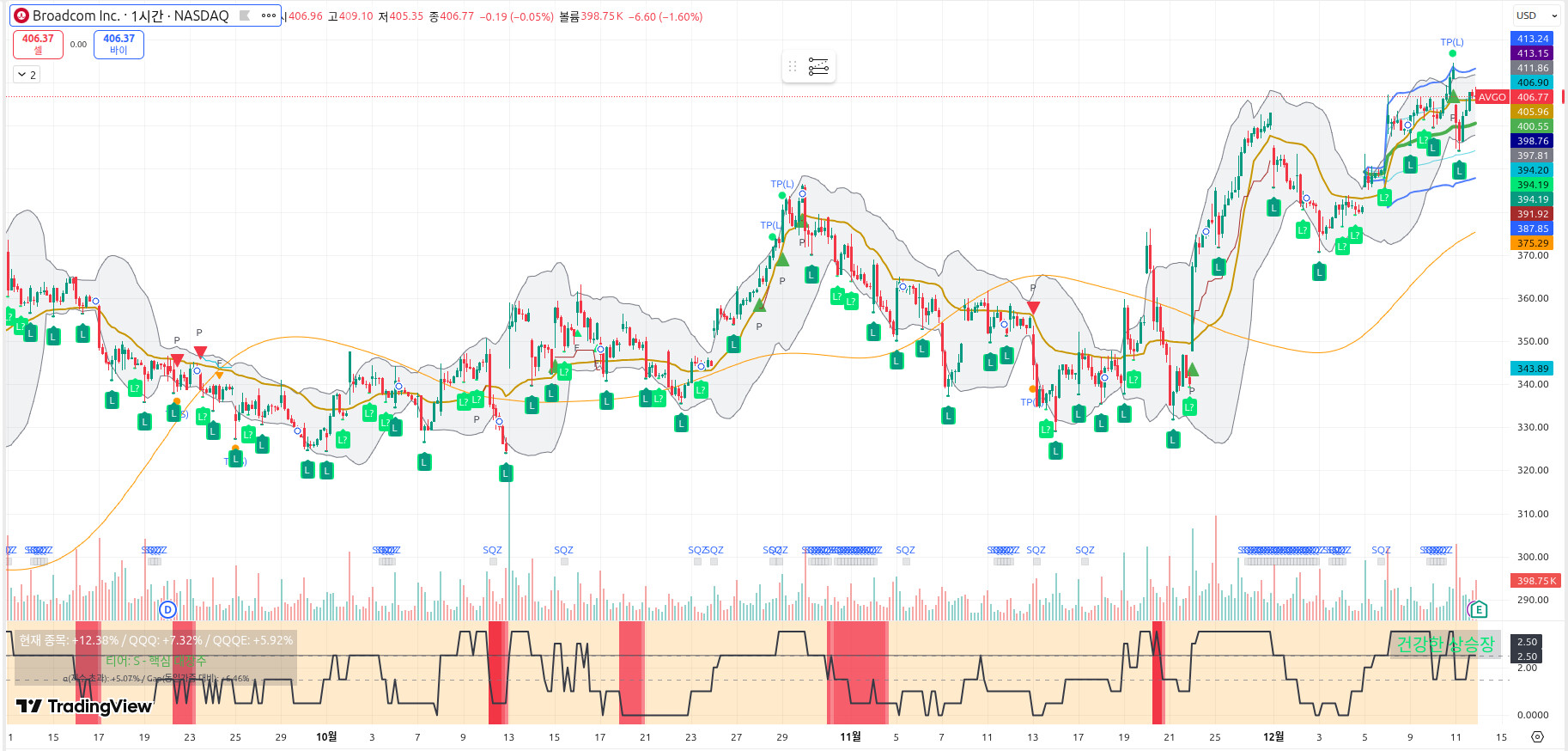Click the 397.81 gray price label
The width and height of the screenshot is (1568, 751).
coord(1532,156)
